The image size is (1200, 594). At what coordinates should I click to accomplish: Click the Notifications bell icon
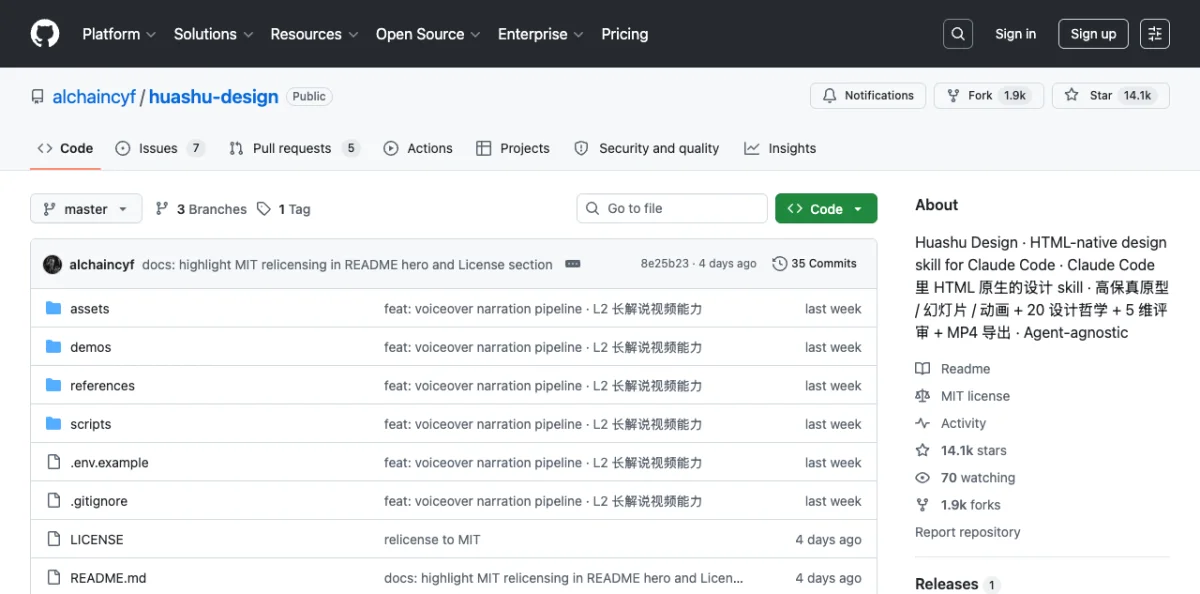click(x=829, y=96)
